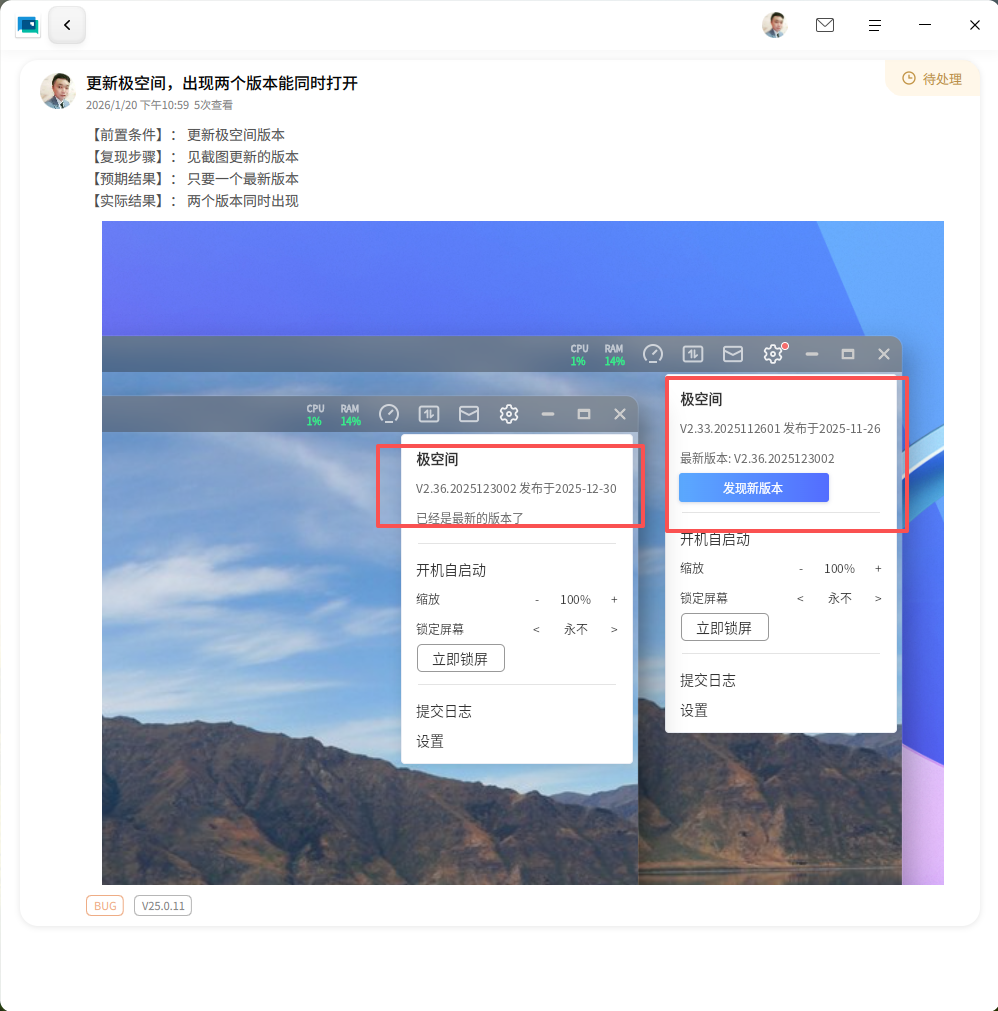Open the hamburger menu at top right
The width and height of the screenshot is (998, 1011).
tap(875, 25)
